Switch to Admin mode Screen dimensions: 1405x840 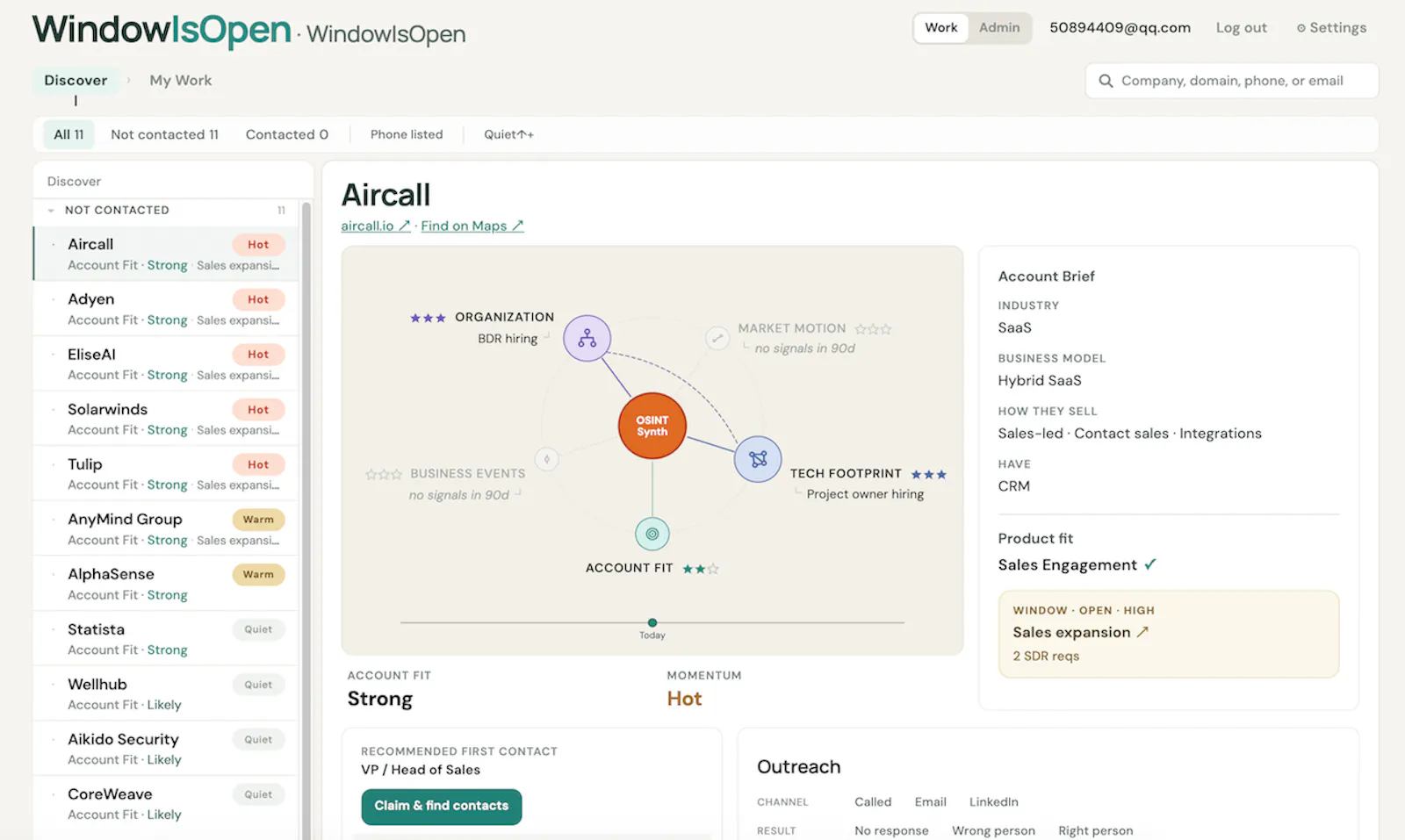point(999,28)
